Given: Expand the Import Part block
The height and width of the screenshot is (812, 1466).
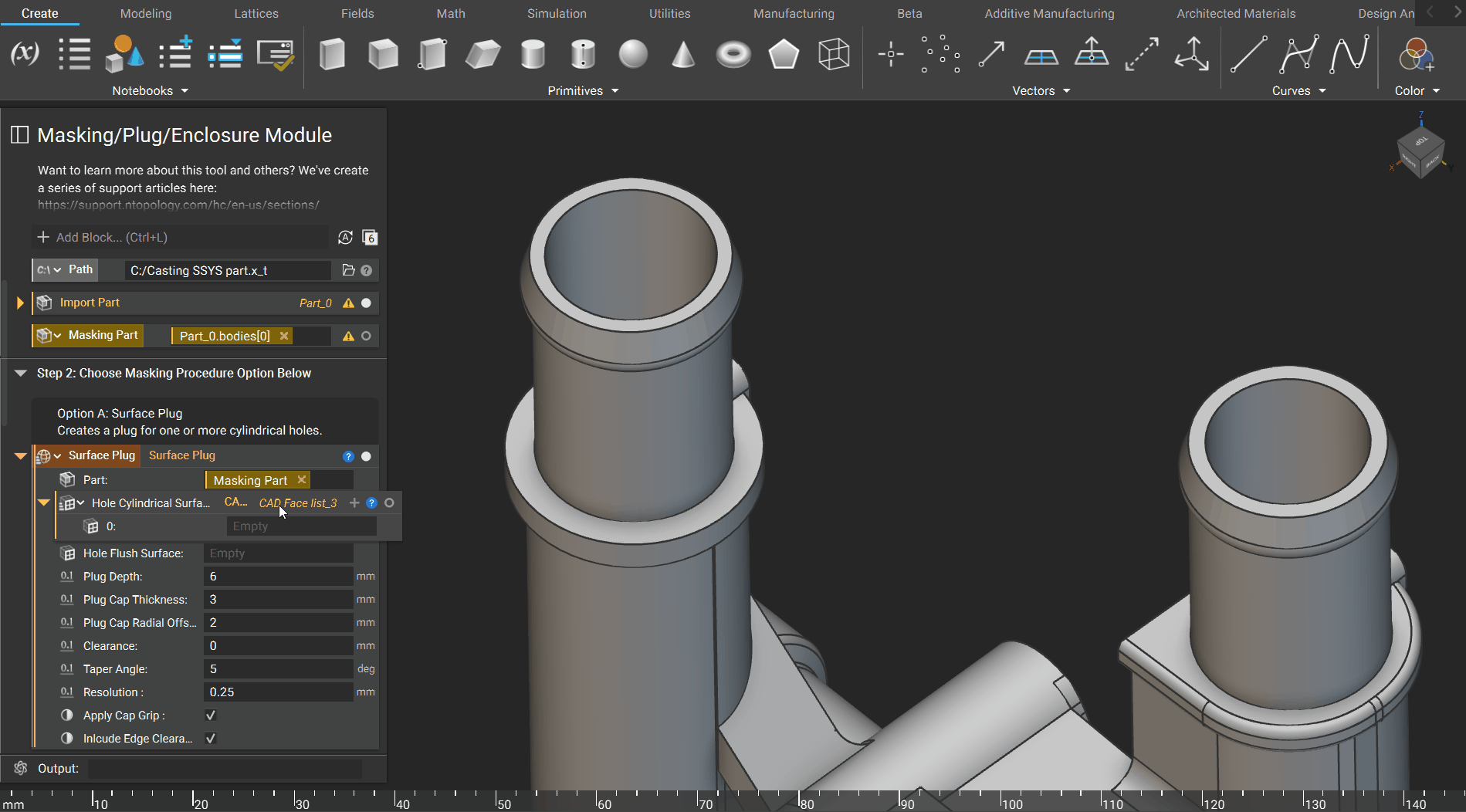Looking at the screenshot, I should point(20,303).
